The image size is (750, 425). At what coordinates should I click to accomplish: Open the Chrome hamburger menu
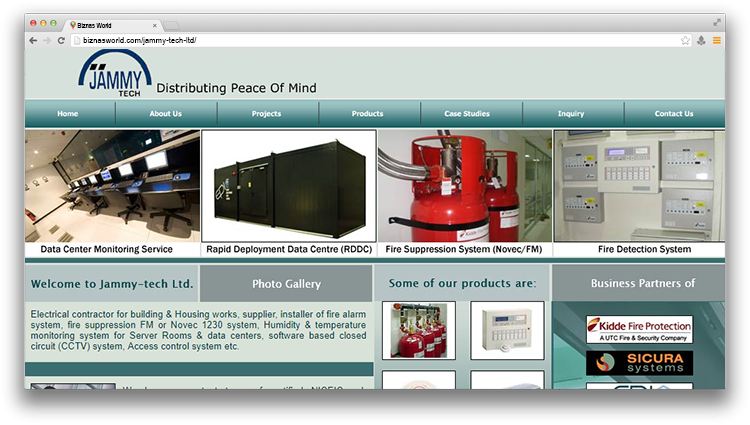[x=716, y=40]
